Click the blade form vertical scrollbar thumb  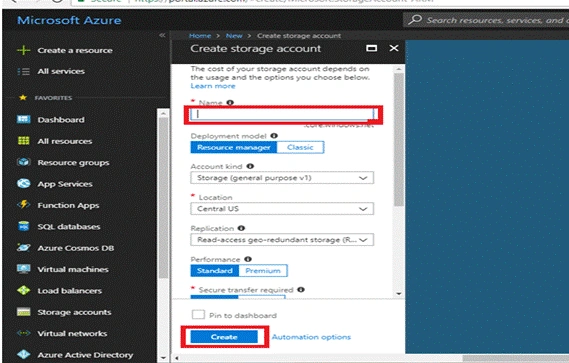399,140
